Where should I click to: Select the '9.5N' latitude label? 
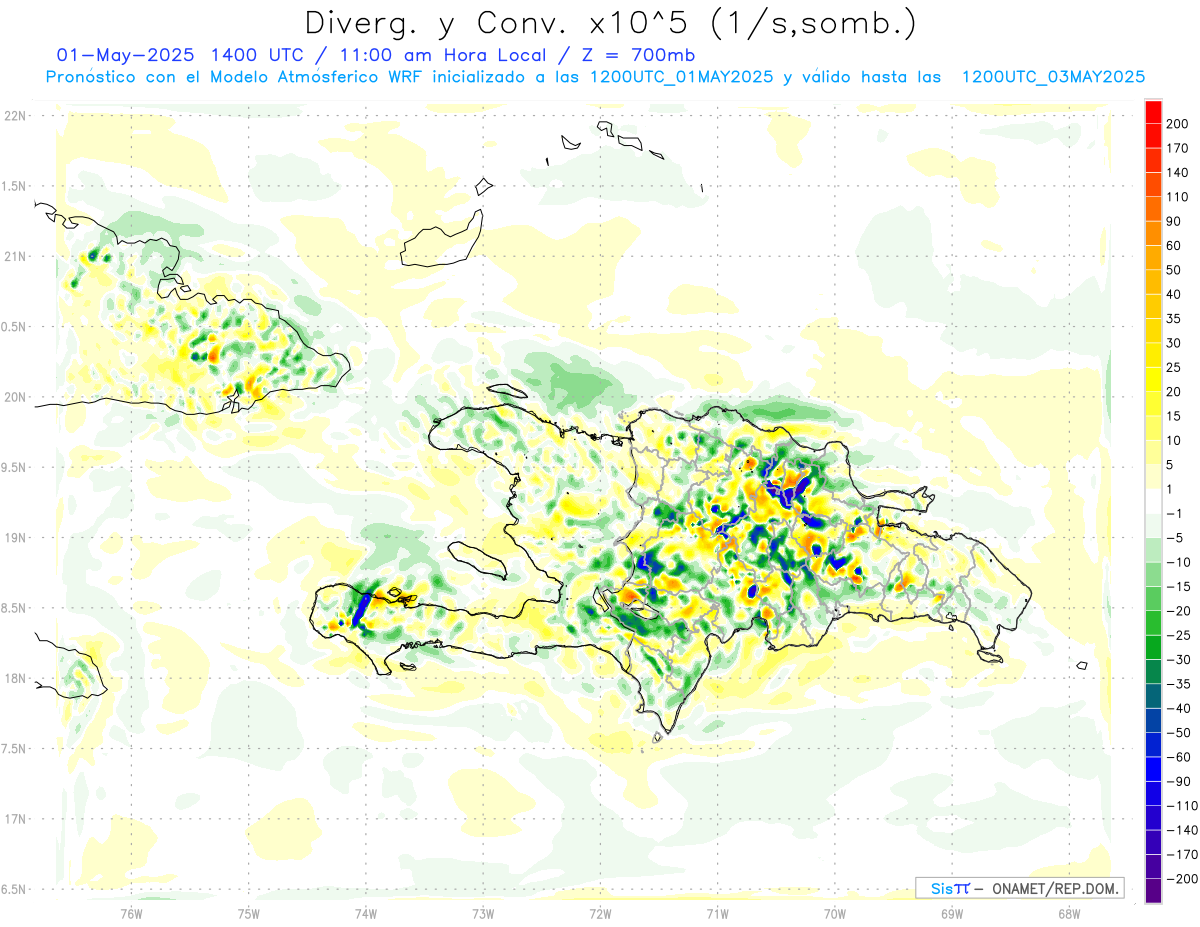coord(14,467)
